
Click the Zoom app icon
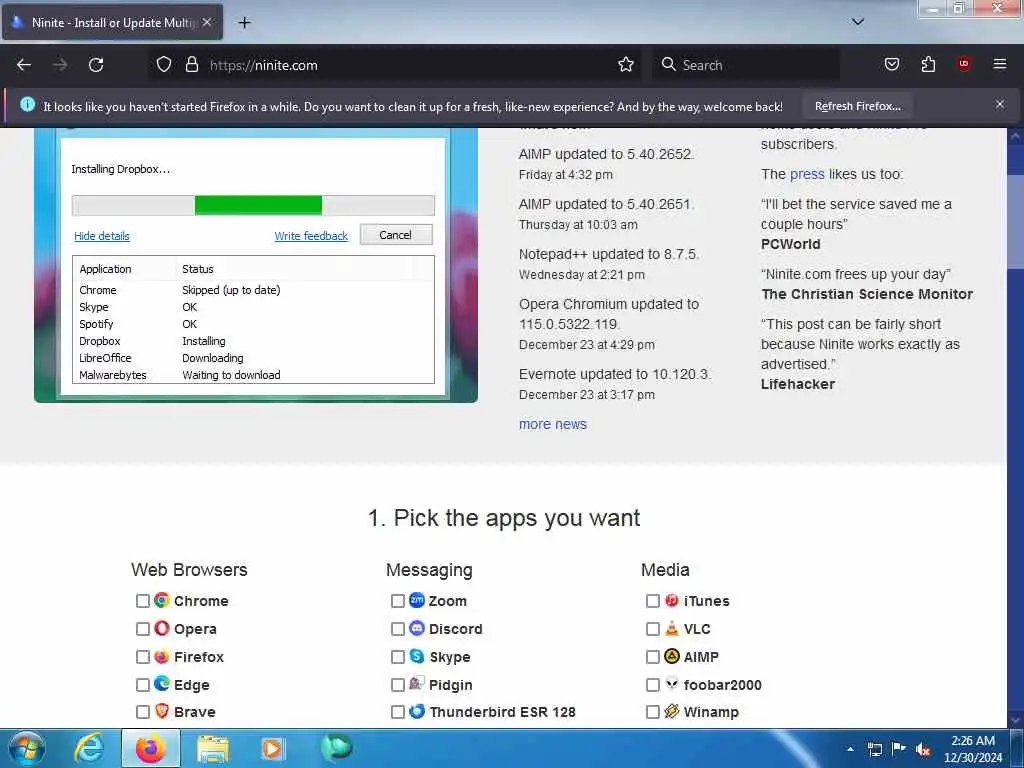[x=417, y=600]
